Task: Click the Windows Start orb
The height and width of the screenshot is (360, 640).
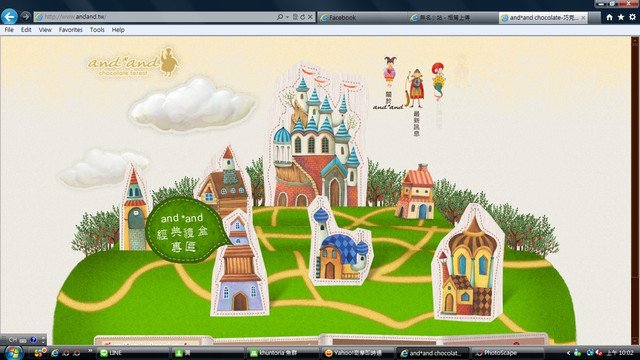Action: [14, 353]
